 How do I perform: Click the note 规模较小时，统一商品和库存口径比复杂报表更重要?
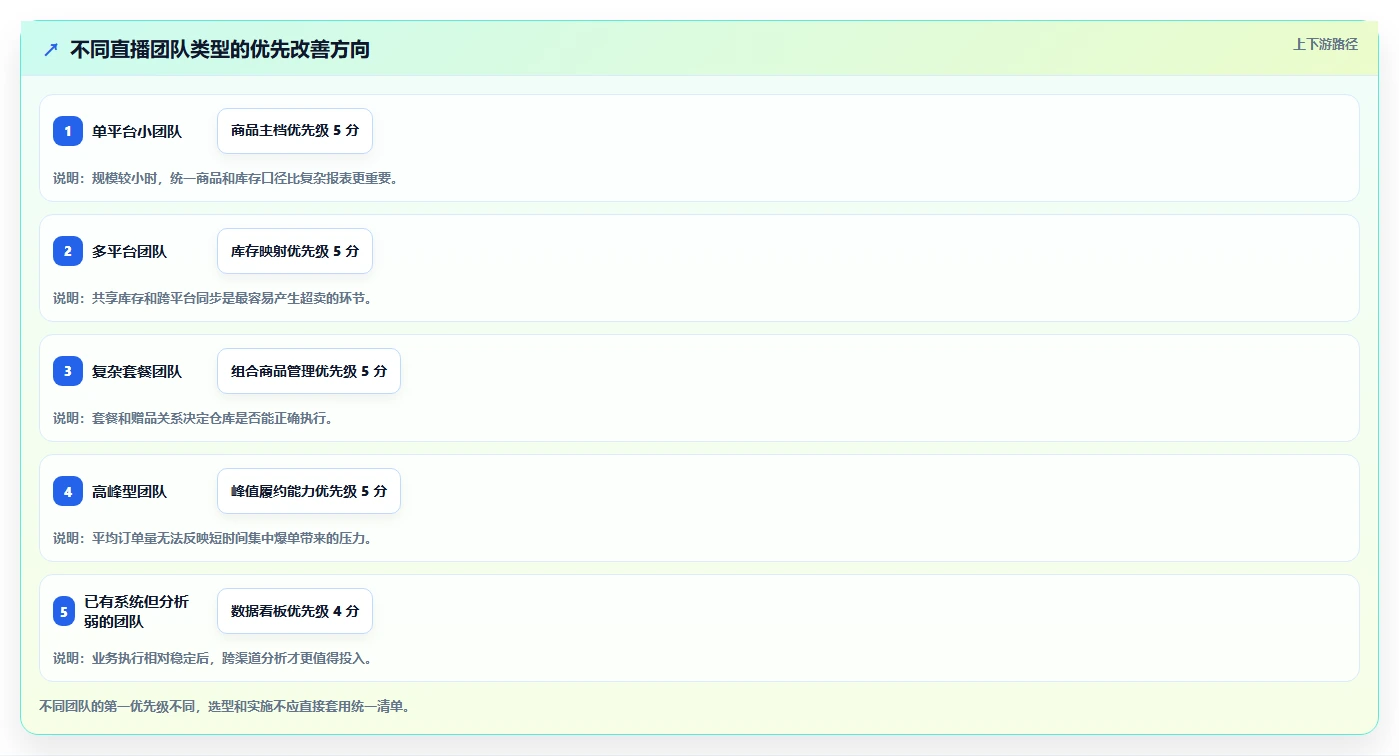[x=245, y=178]
